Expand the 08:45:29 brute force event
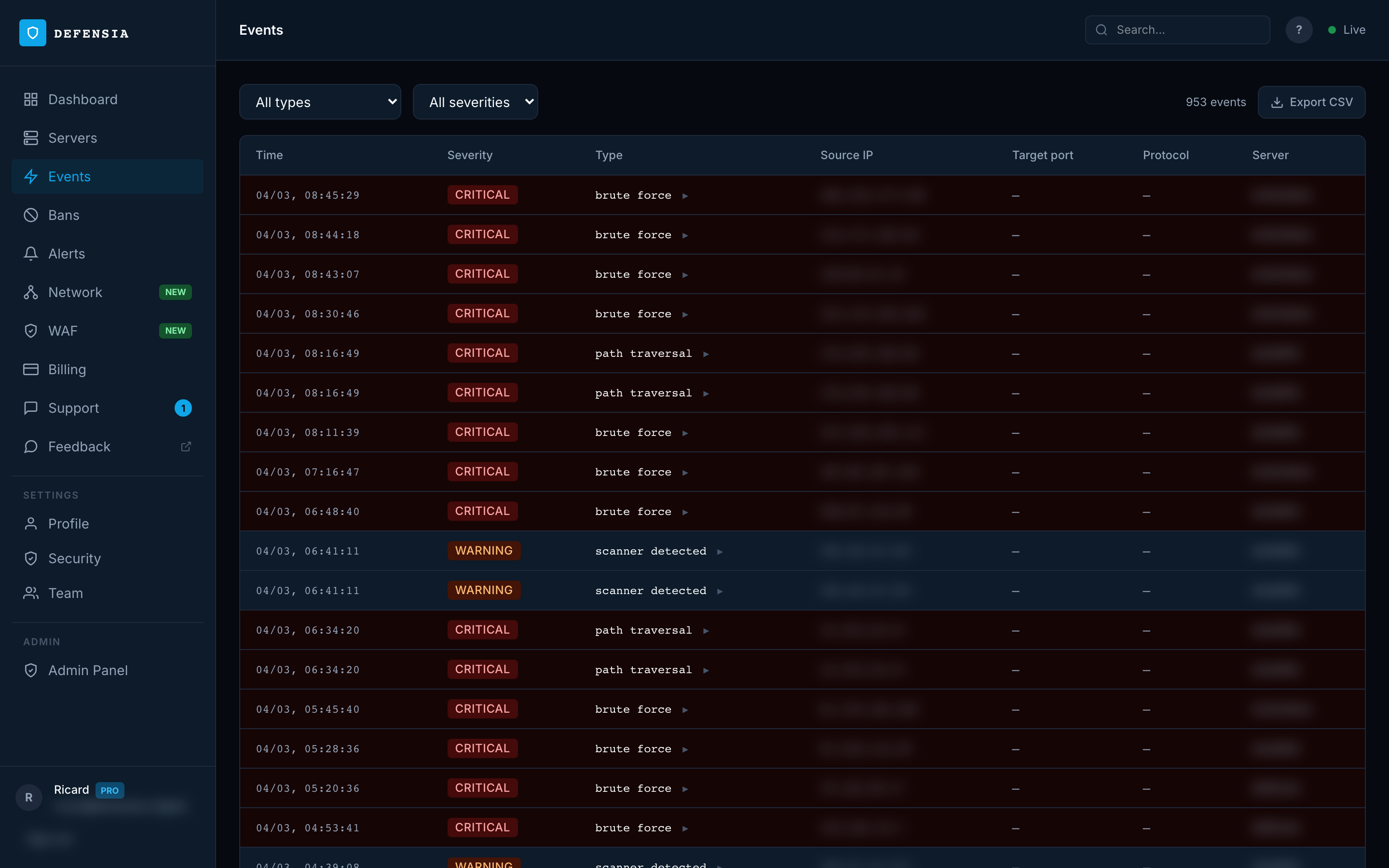This screenshot has width=1389, height=868. pos(685,196)
